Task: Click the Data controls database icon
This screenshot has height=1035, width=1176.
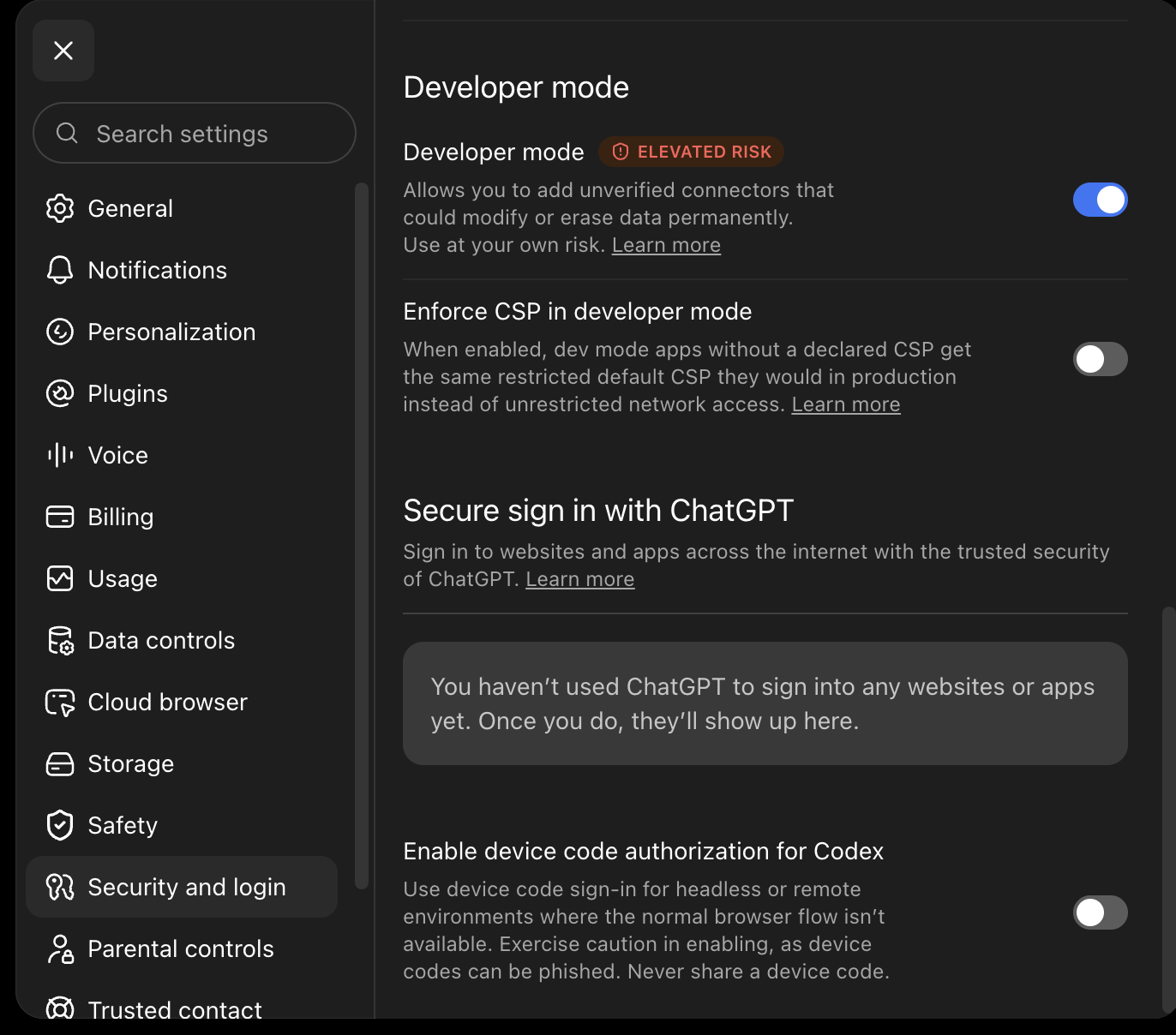Action: coord(60,640)
